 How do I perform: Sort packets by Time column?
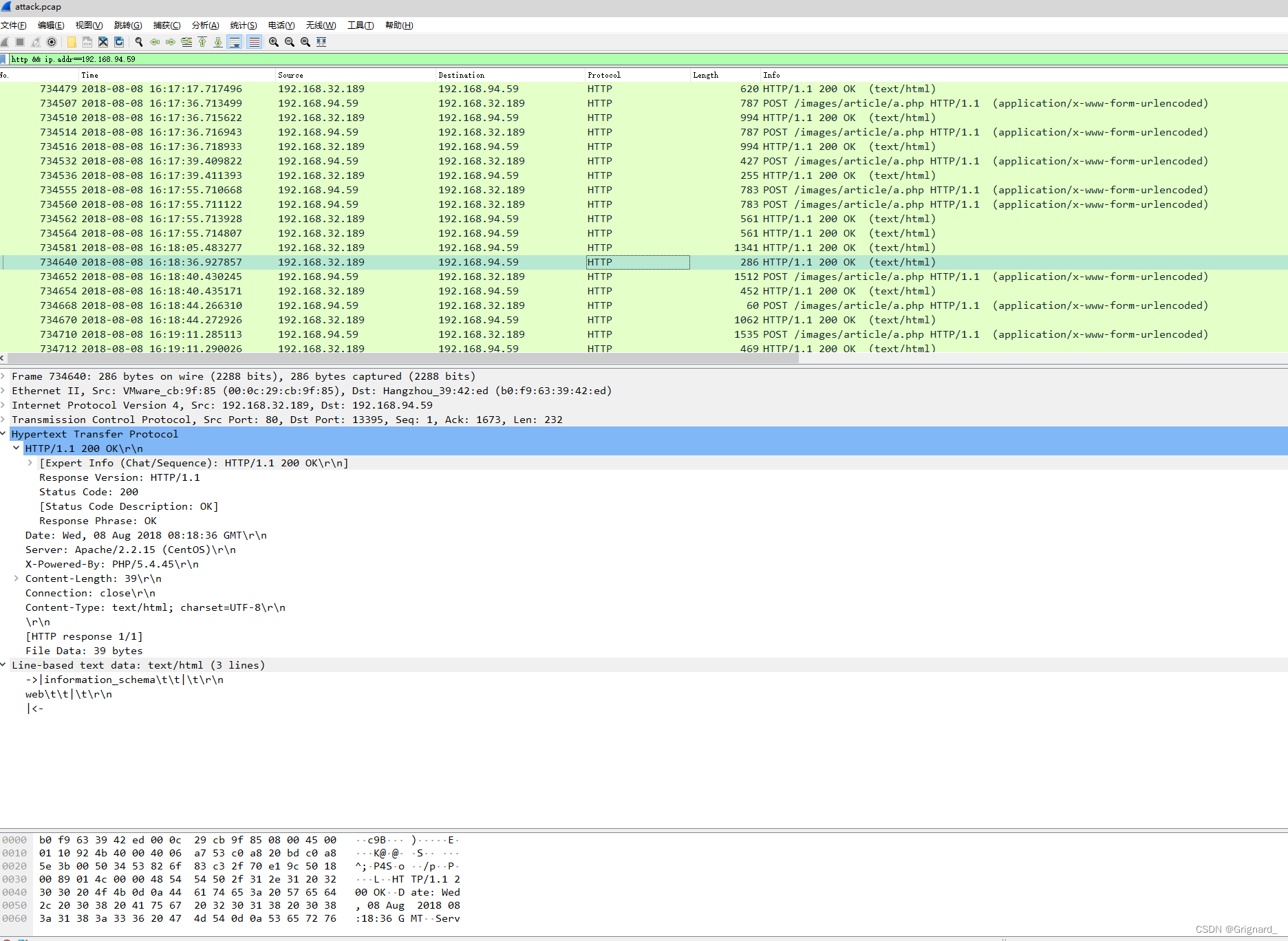[x=177, y=75]
